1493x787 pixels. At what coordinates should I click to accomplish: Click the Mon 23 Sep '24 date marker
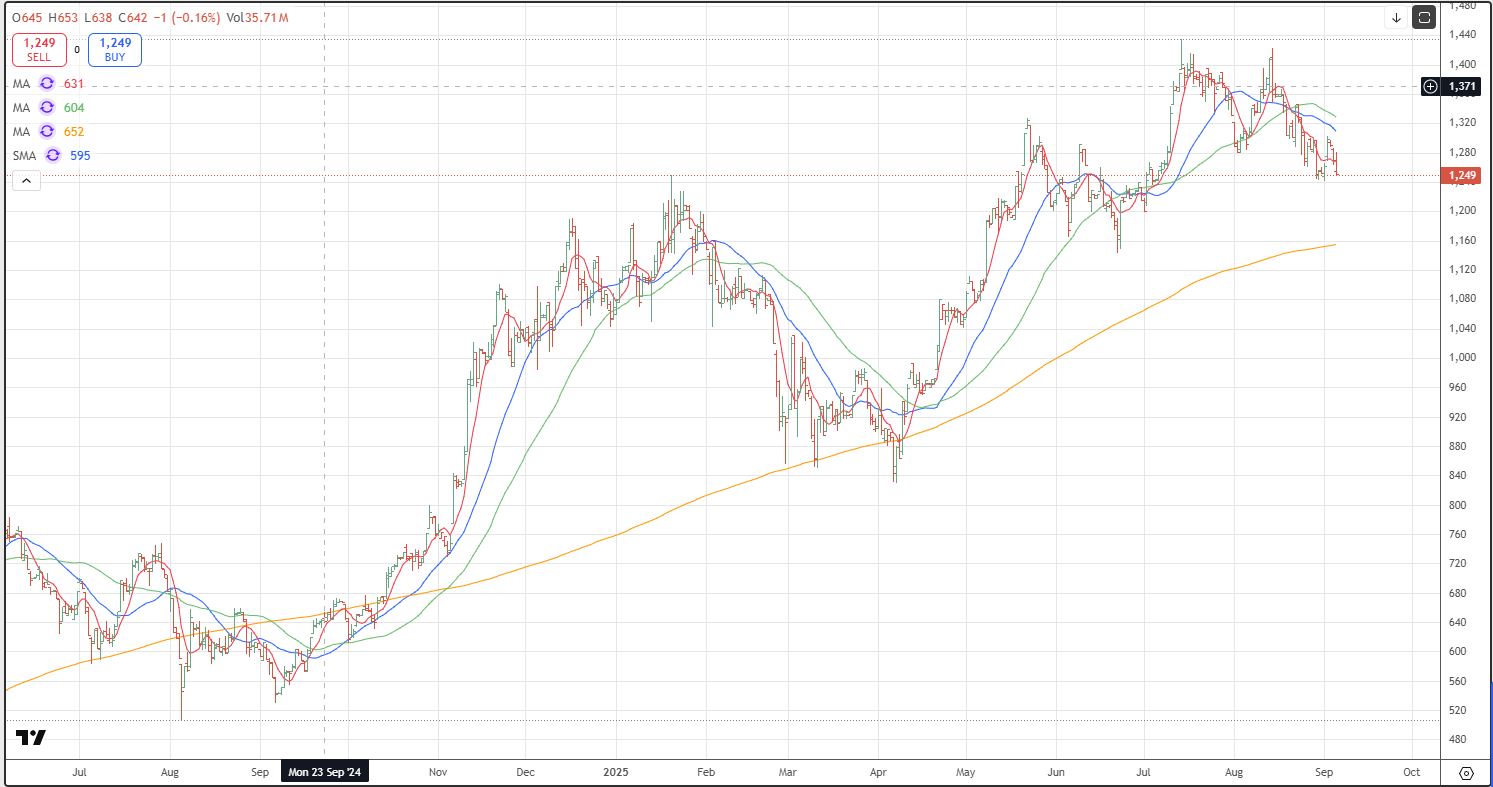(325, 773)
